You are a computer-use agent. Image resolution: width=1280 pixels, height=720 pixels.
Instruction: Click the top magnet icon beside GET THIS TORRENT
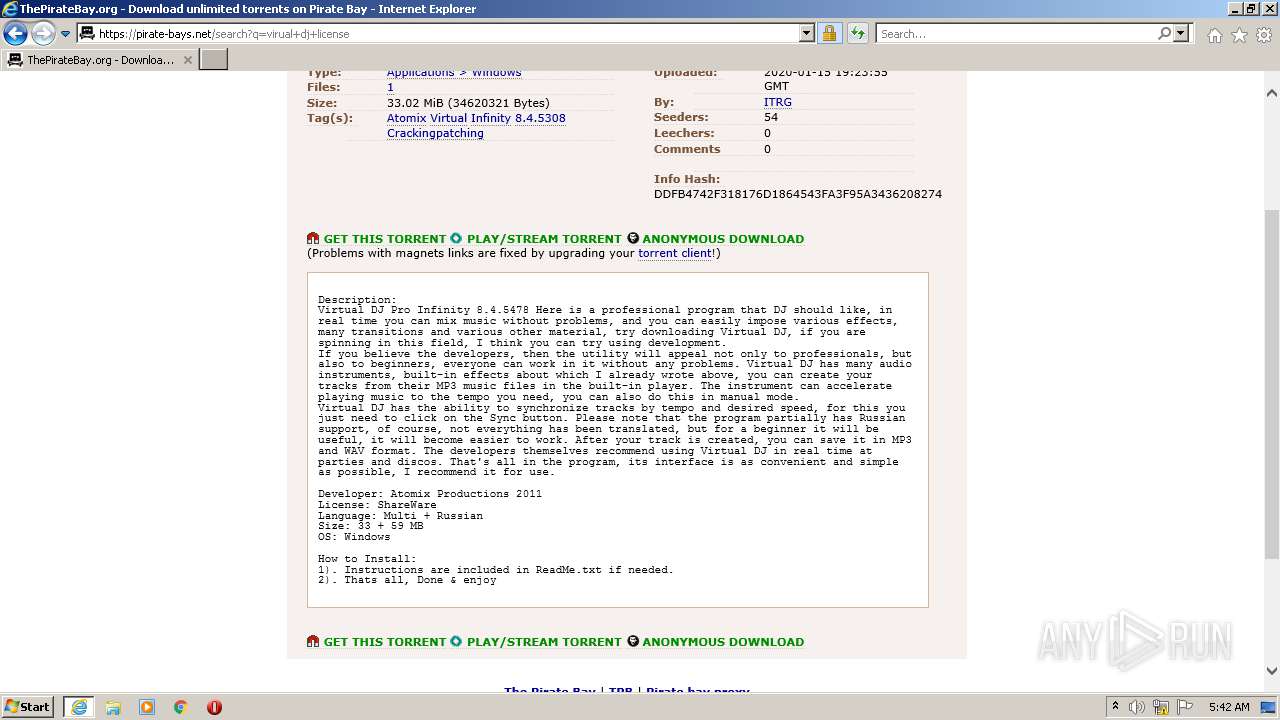(313, 239)
